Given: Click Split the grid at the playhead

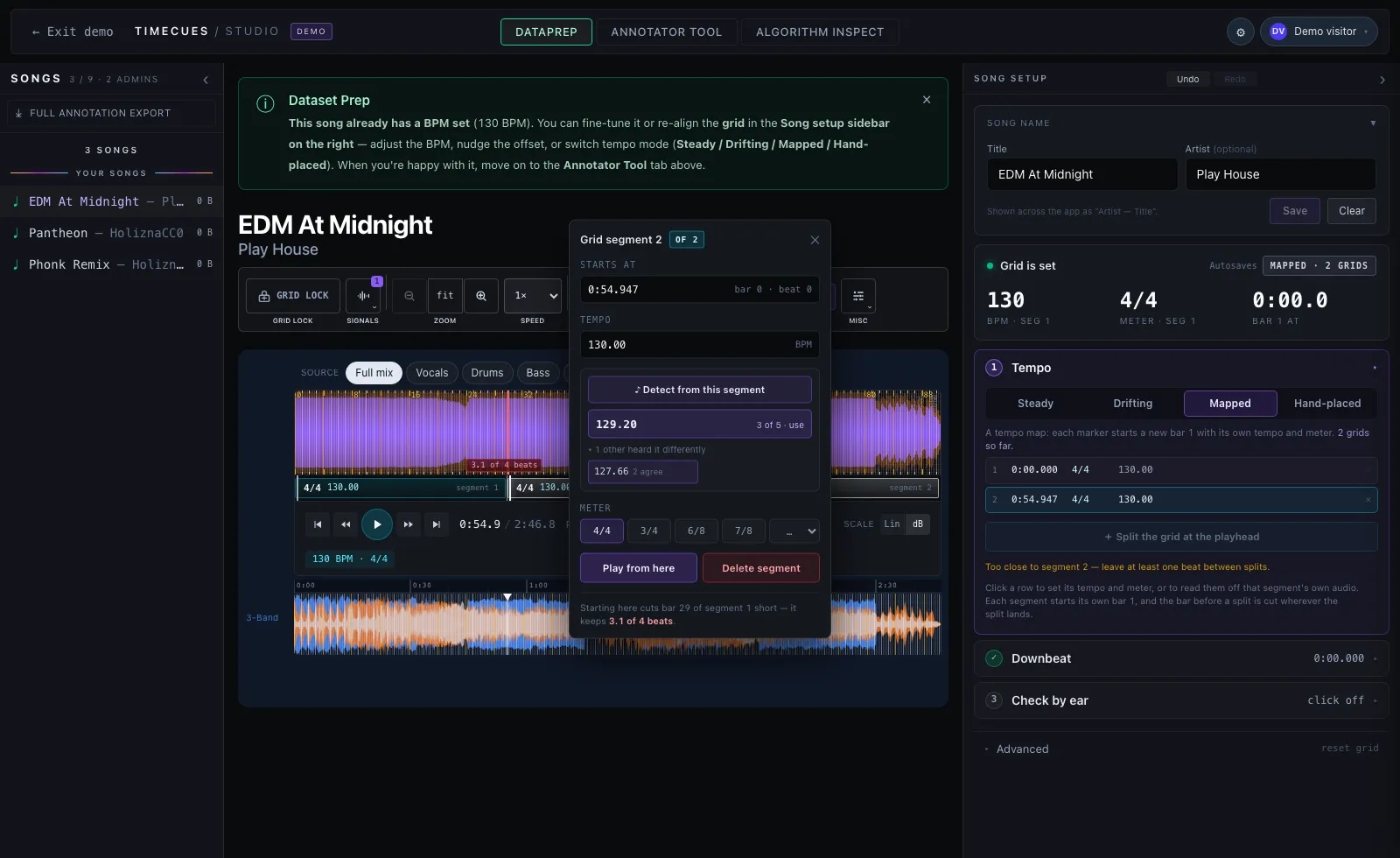Looking at the screenshot, I should tap(1181, 537).
